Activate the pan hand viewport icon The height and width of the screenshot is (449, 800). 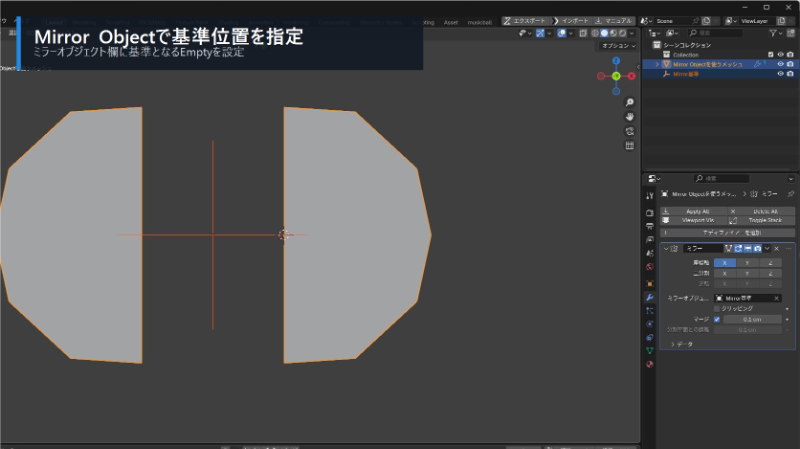coord(630,117)
